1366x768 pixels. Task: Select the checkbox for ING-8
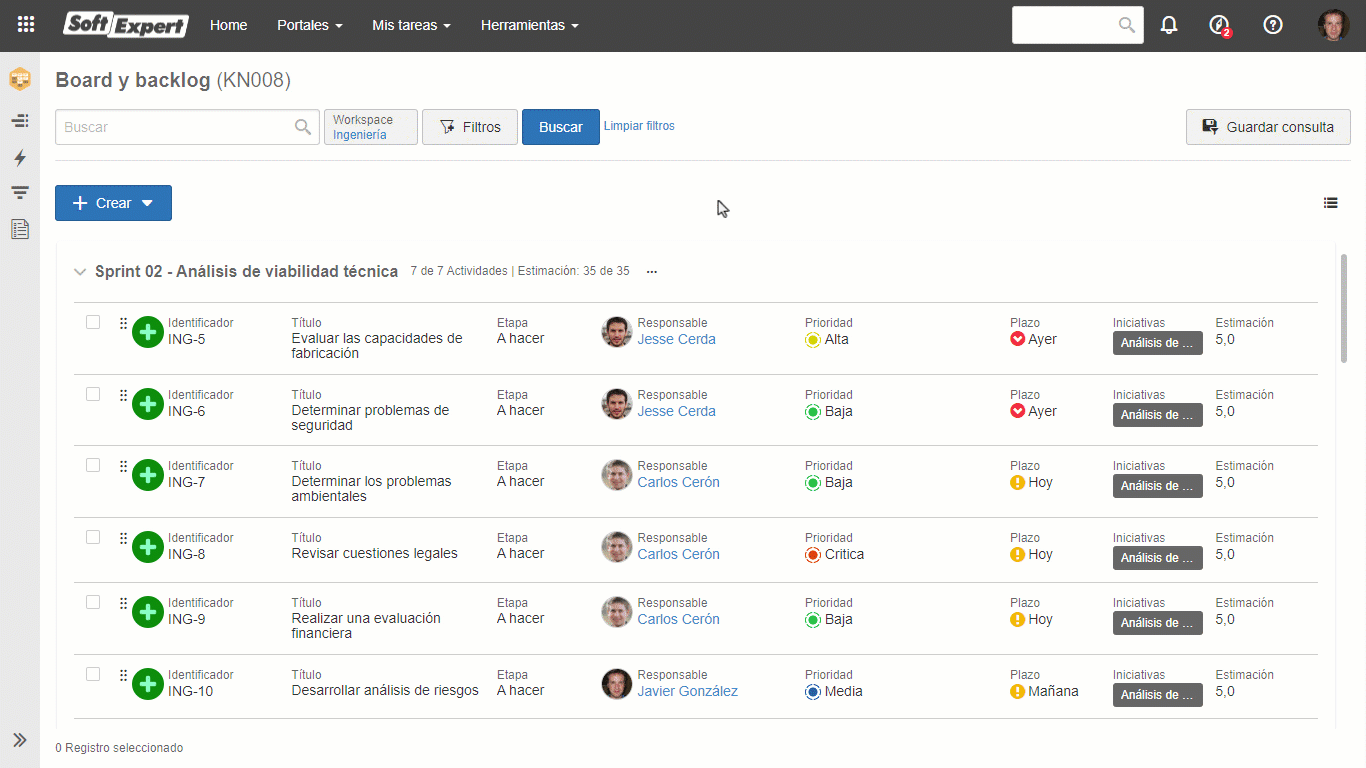click(x=93, y=537)
